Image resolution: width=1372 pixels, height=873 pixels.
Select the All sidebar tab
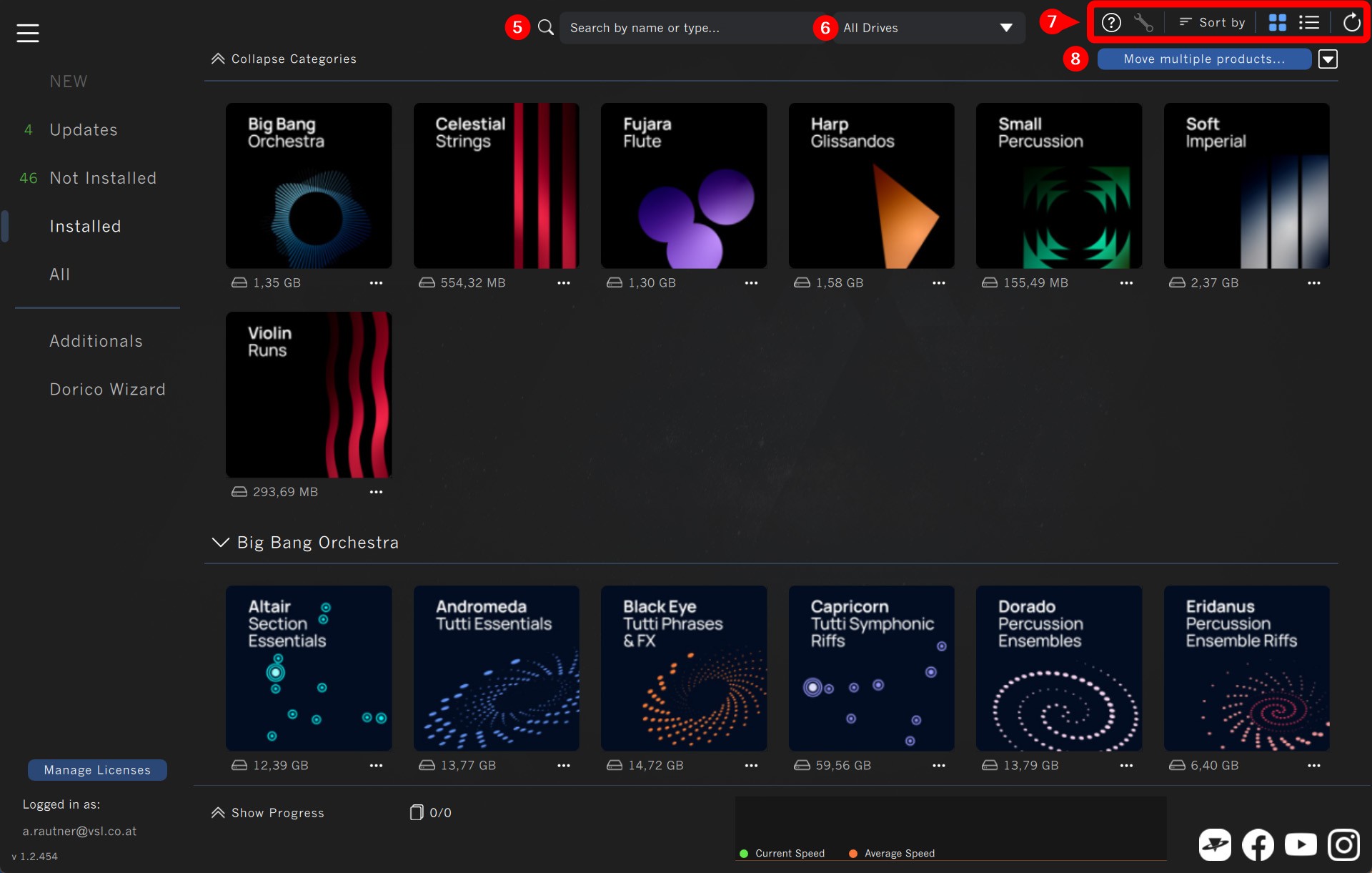[x=60, y=275]
